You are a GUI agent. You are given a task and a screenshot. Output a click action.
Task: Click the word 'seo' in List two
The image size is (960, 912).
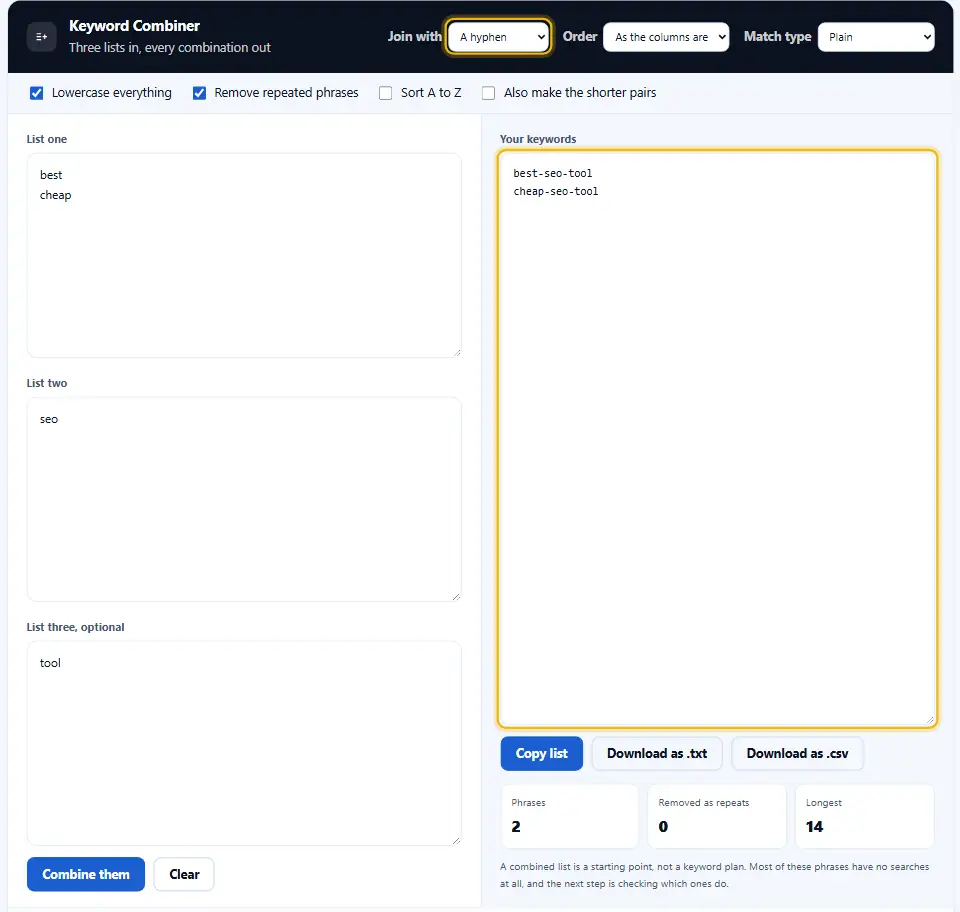tap(49, 419)
